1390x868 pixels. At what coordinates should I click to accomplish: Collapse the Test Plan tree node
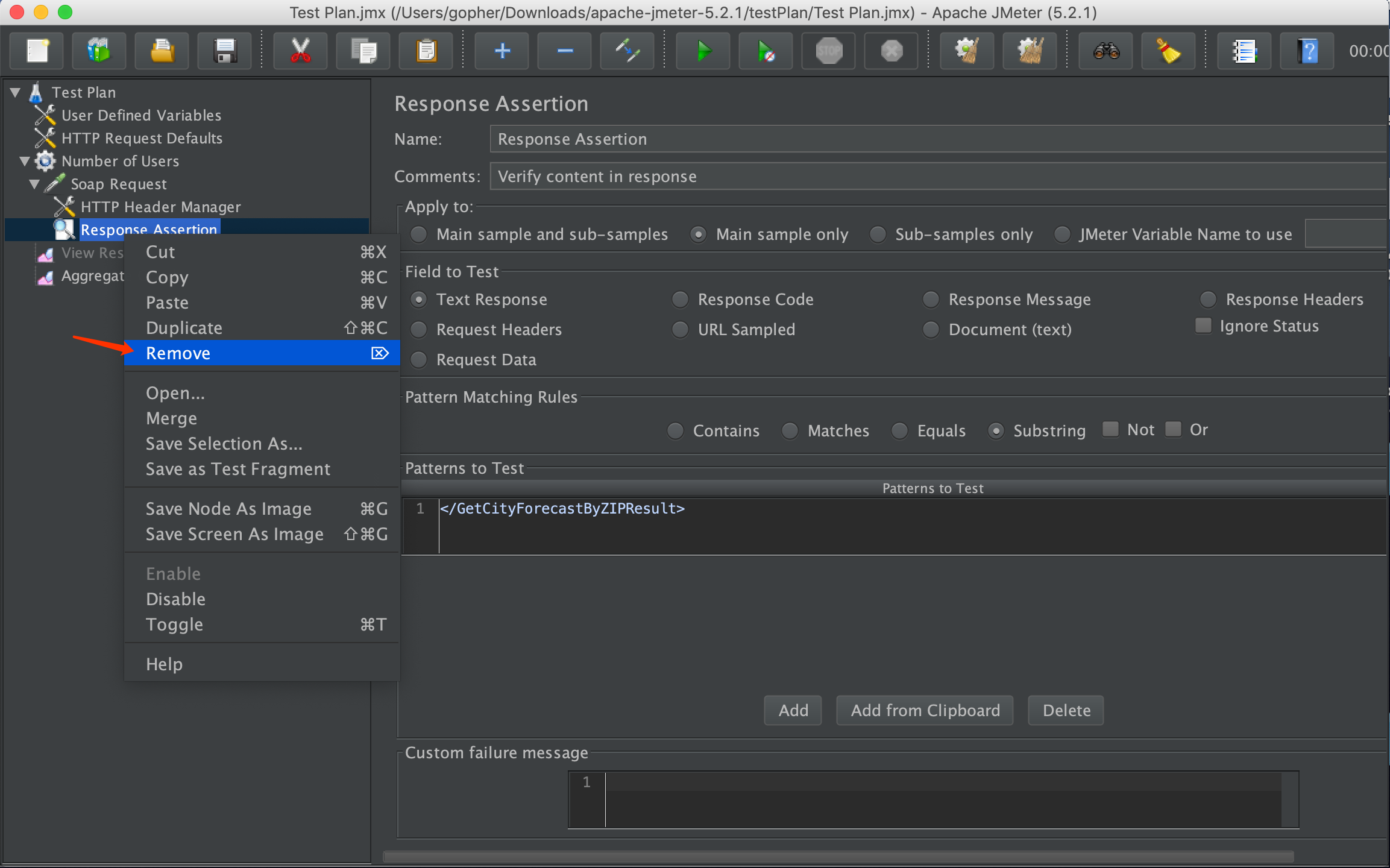16,92
